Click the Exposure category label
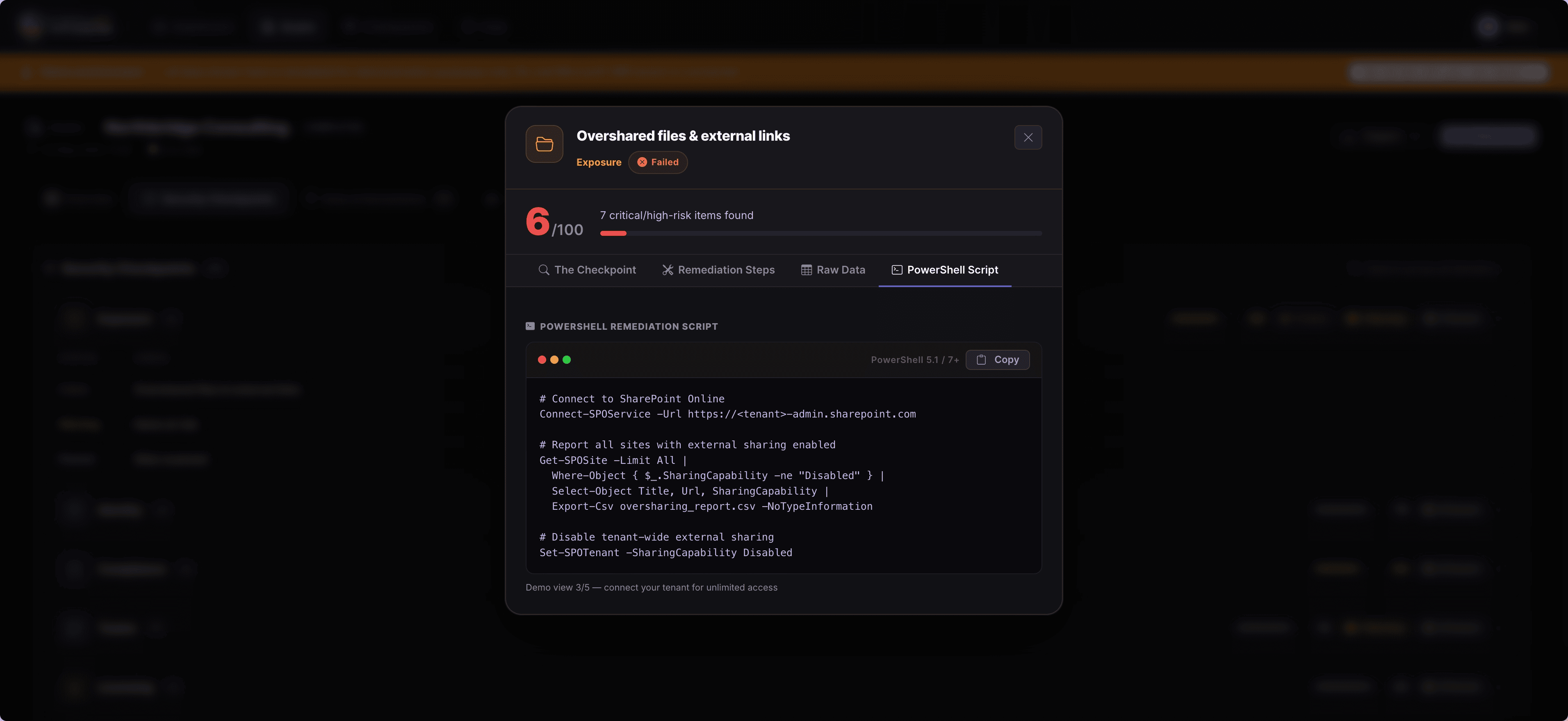The image size is (1568, 721). tap(599, 162)
